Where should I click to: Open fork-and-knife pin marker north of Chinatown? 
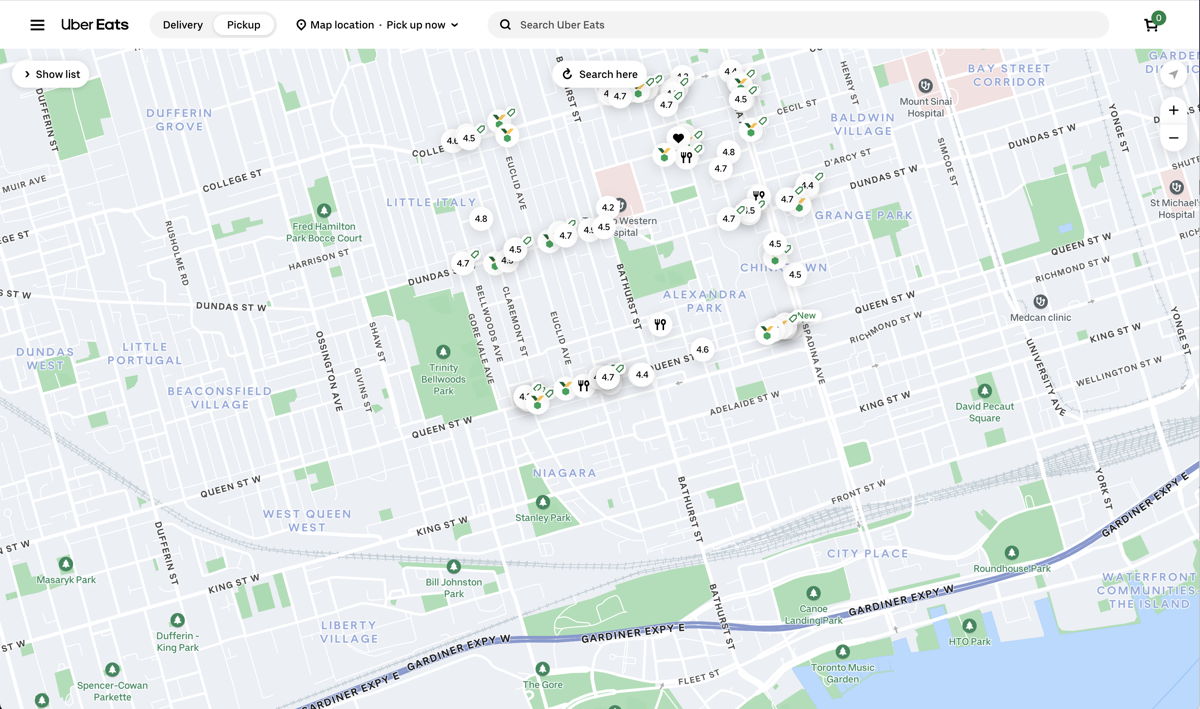758,196
